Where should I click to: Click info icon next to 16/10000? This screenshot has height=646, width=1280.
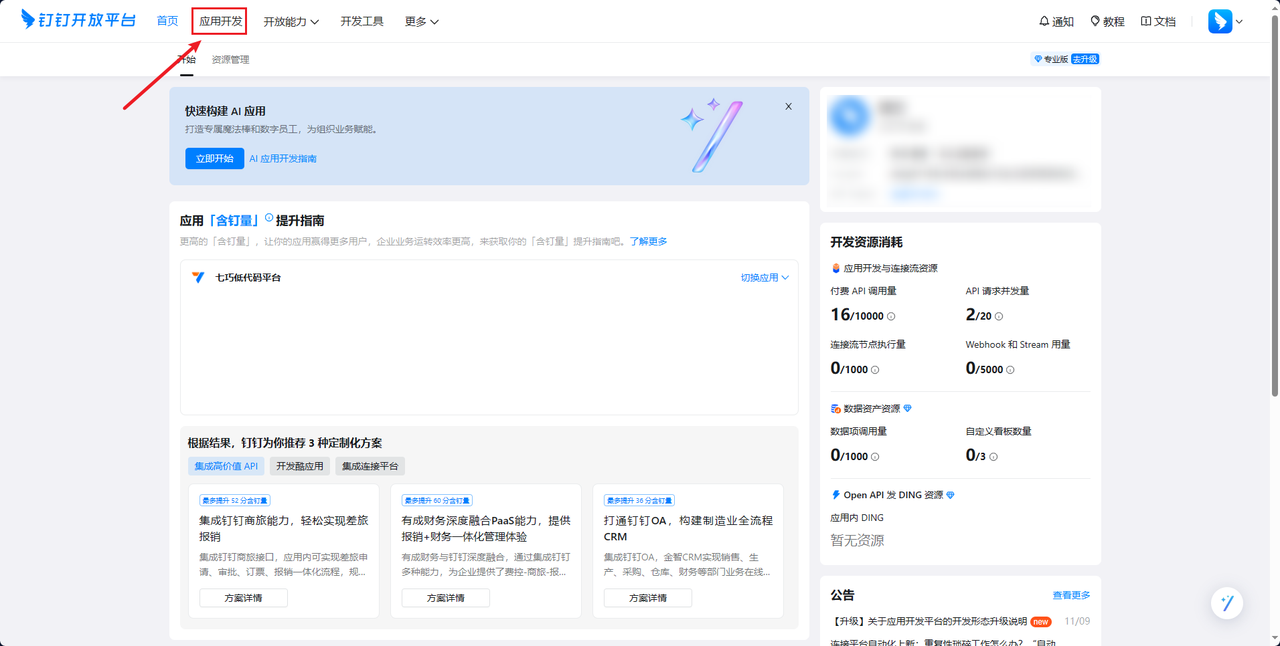pyautogui.click(x=891, y=316)
